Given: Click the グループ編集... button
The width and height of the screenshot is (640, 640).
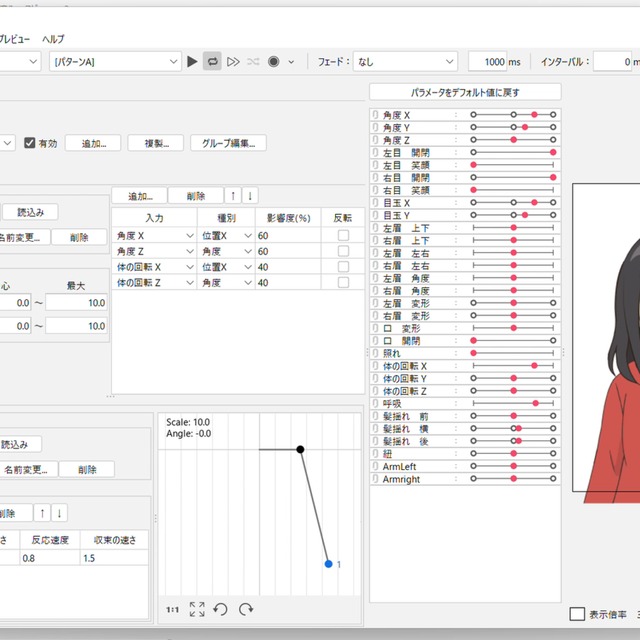Looking at the screenshot, I should pos(229,143).
